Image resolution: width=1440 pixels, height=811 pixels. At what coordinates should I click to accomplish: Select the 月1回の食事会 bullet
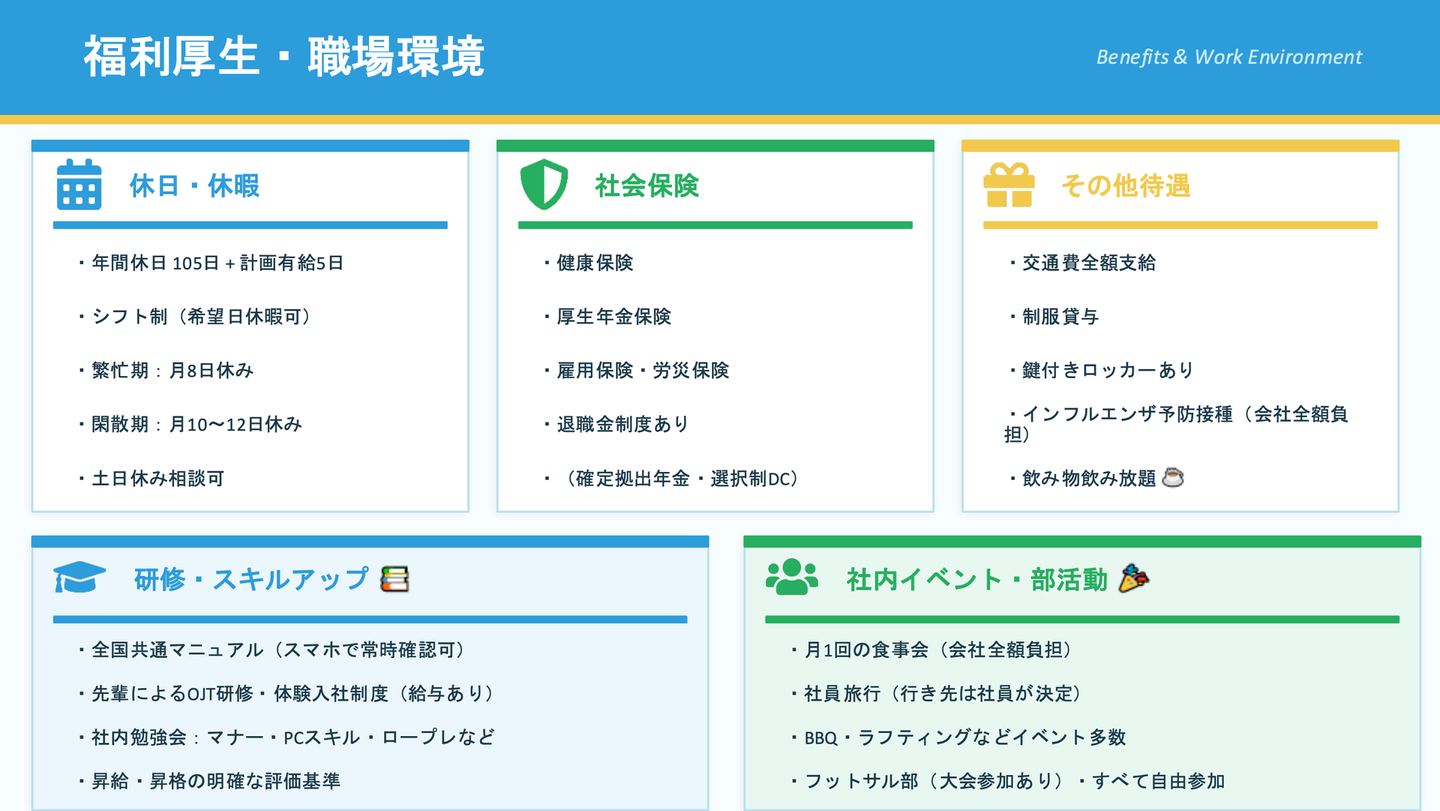pyautogui.click(x=933, y=650)
